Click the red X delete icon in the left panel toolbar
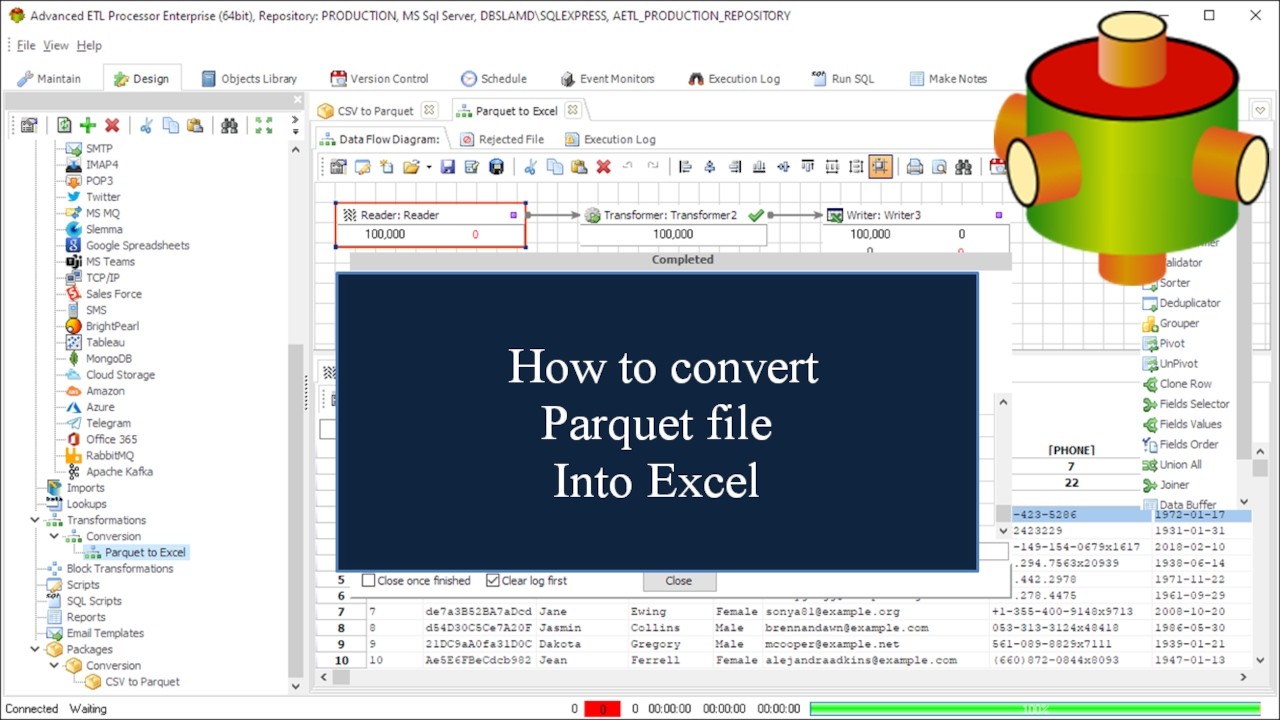Viewport: 1280px width, 720px height. (x=112, y=125)
